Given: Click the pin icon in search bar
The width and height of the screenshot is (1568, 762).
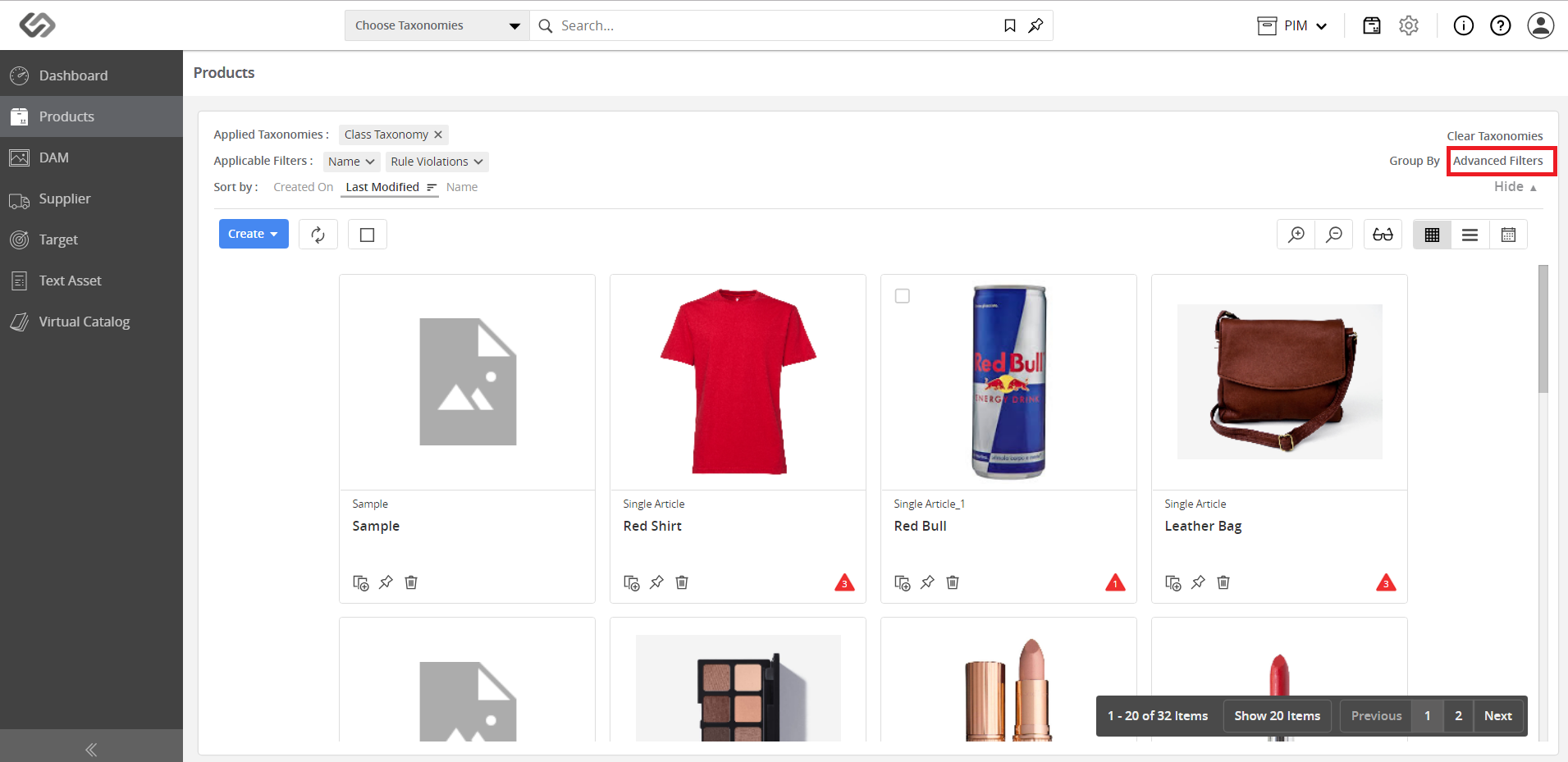Looking at the screenshot, I should coord(1035,26).
